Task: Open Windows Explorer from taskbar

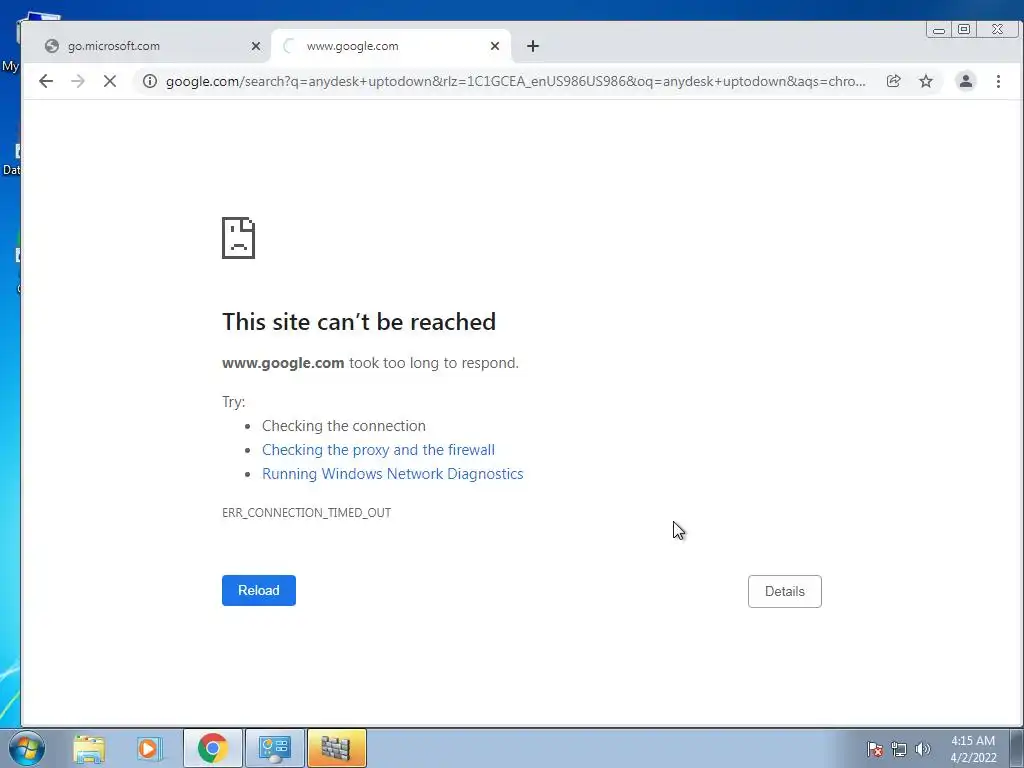Action: click(89, 748)
